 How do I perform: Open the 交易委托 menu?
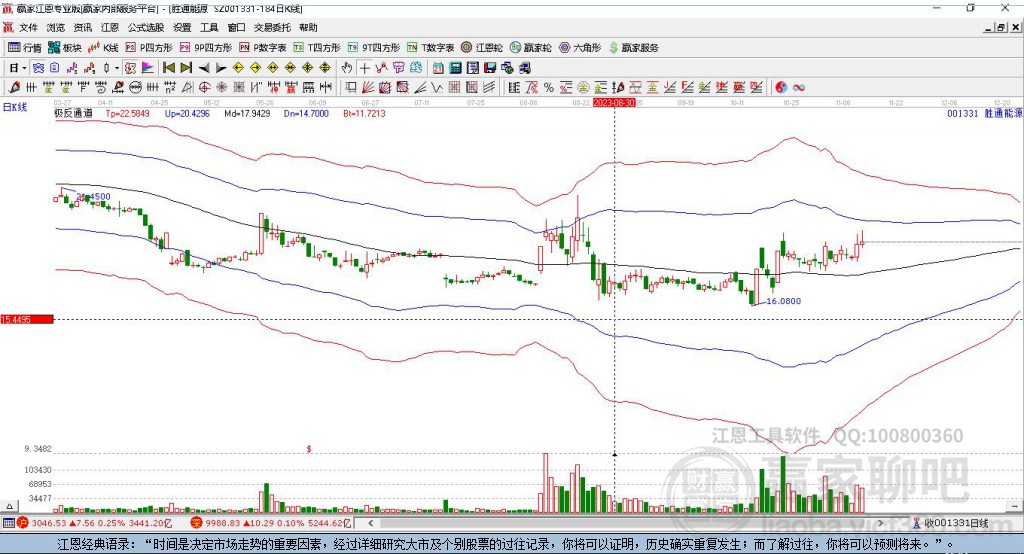[272, 27]
